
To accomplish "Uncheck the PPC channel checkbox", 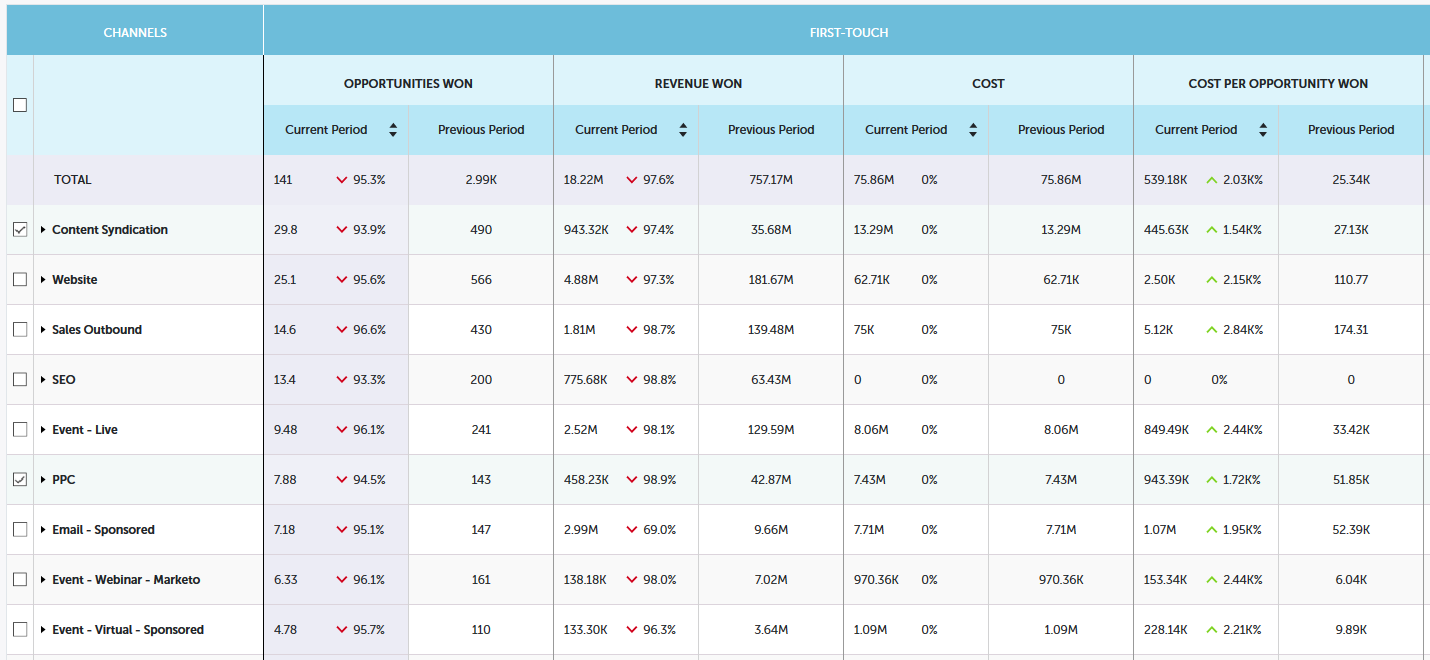I will click(x=20, y=480).
